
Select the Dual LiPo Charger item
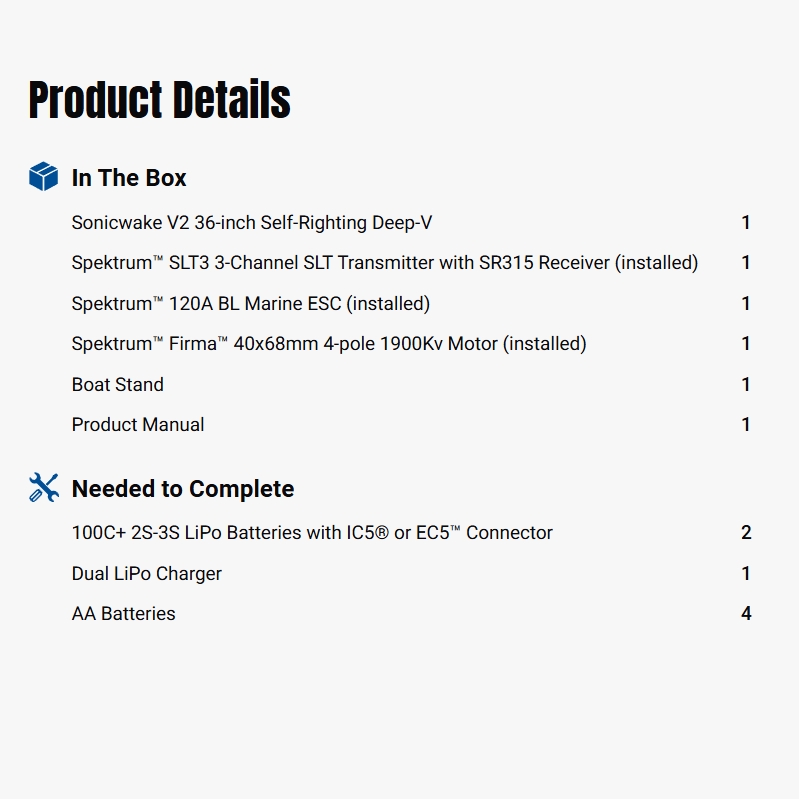point(147,574)
